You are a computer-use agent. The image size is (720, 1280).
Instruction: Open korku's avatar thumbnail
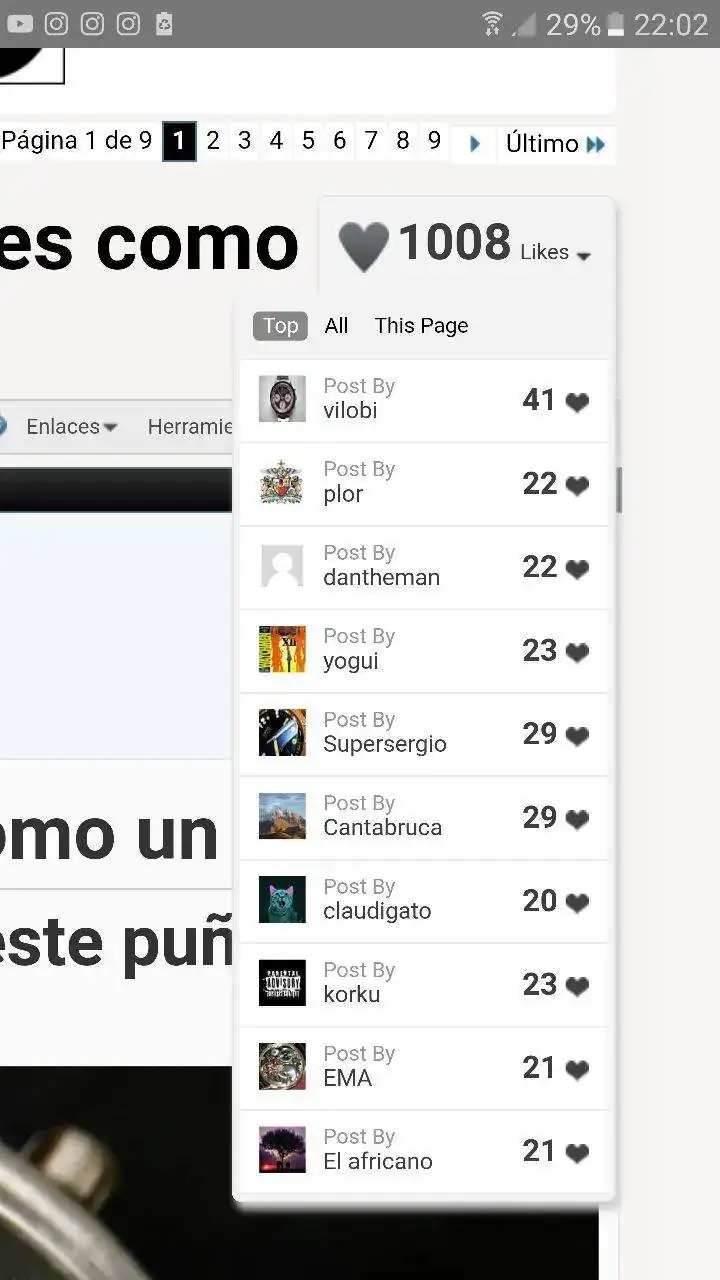282,983
